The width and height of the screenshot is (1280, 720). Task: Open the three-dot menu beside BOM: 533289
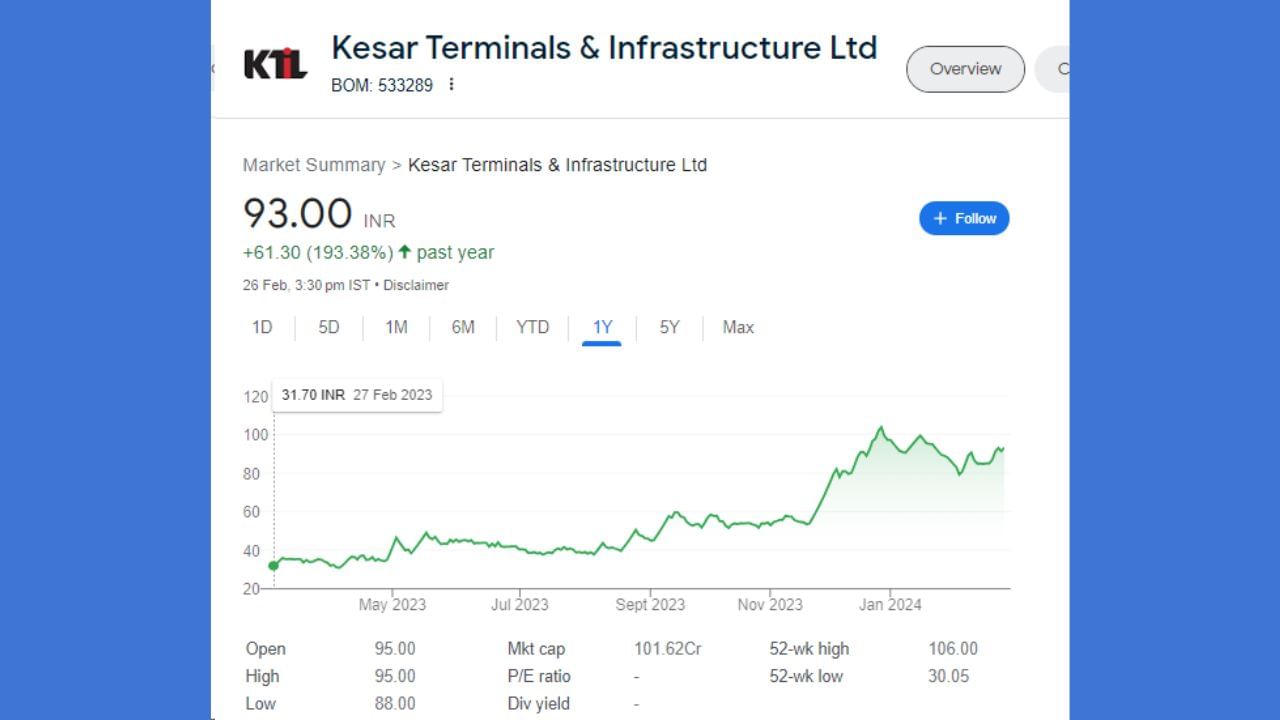point(451,84)
